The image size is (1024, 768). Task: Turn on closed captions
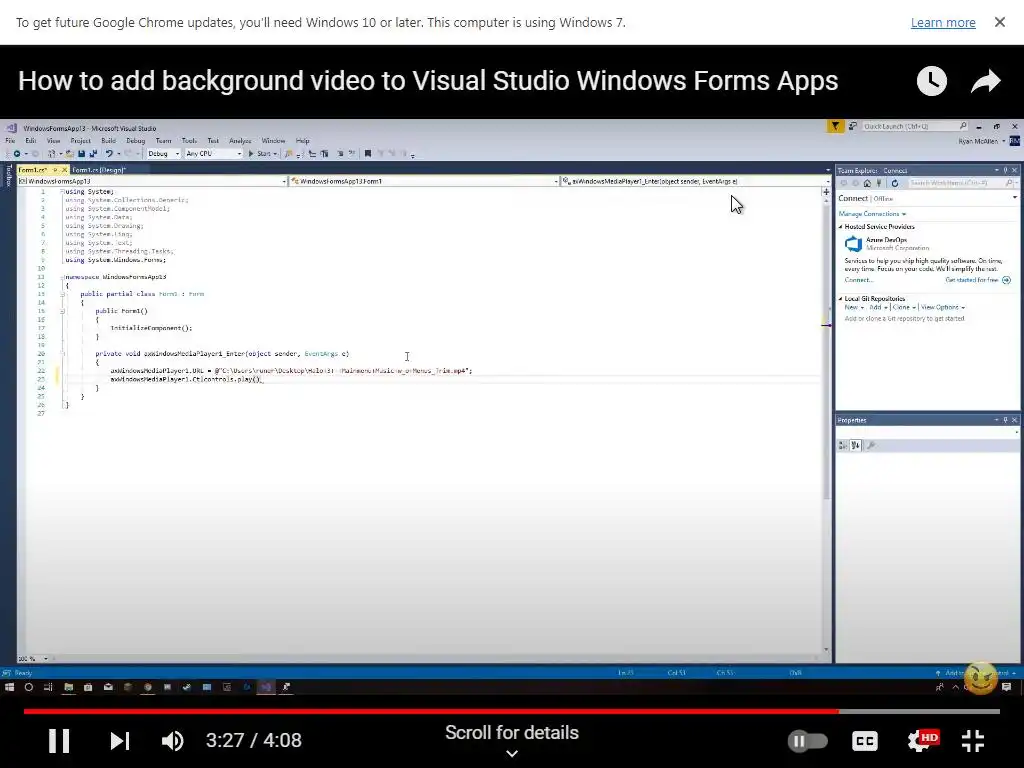click(x=865, y=741)
